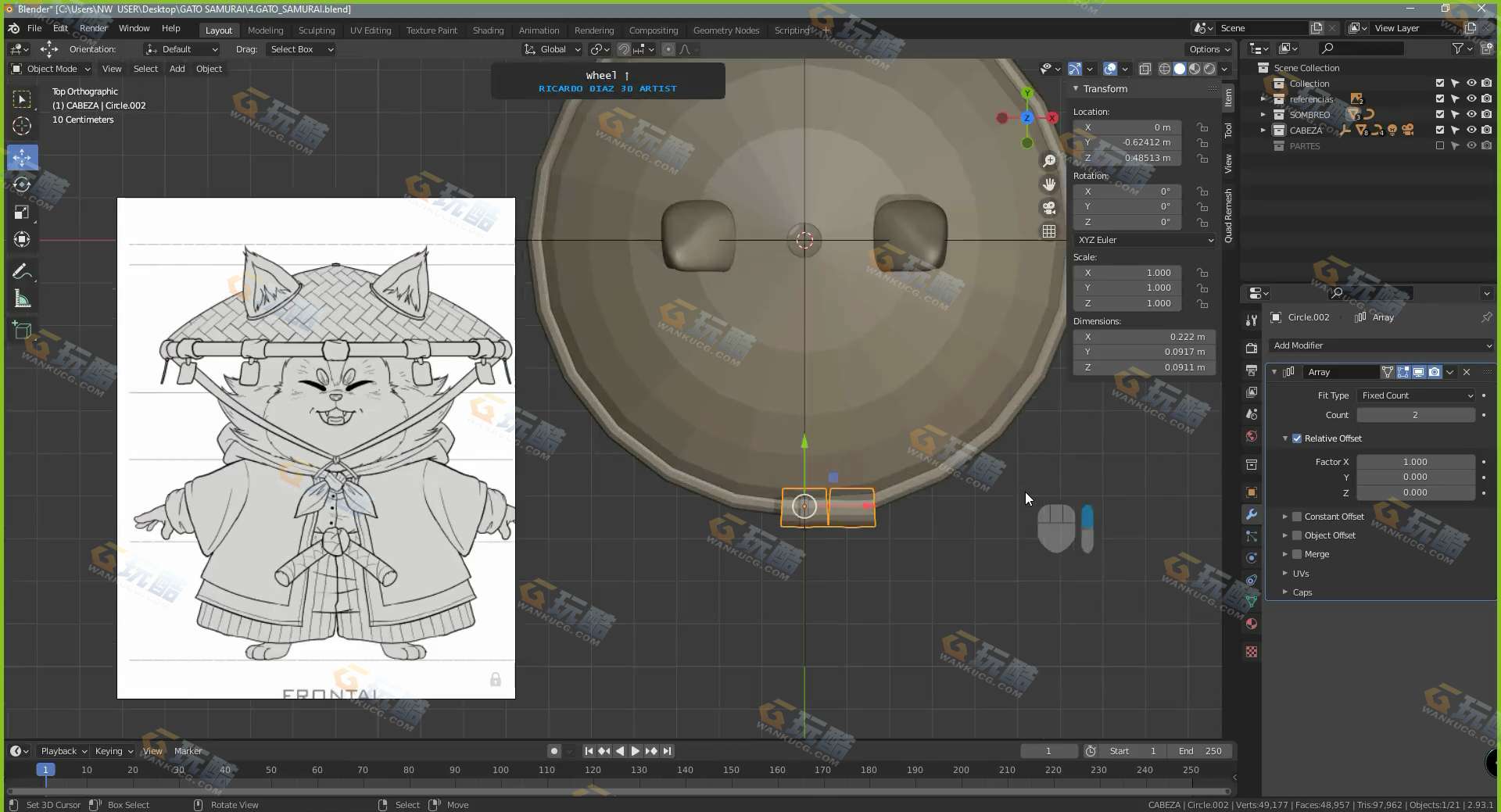Enable Constant Offset checkbox

click(1297, 517)
